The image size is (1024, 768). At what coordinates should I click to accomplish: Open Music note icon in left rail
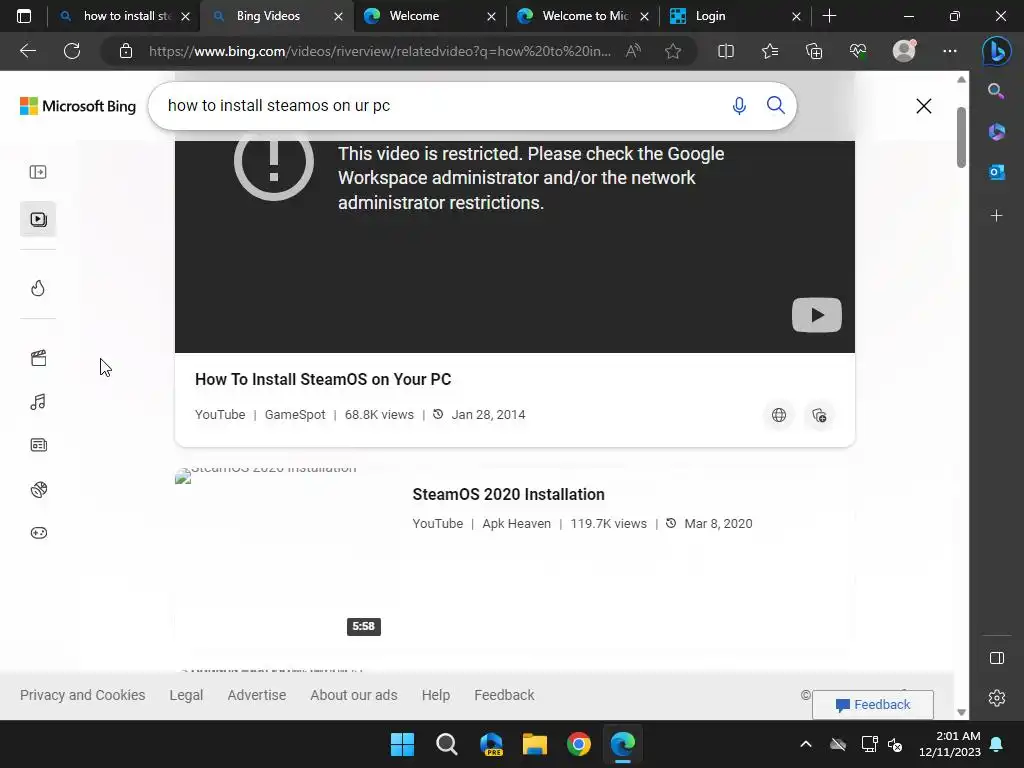38,402
